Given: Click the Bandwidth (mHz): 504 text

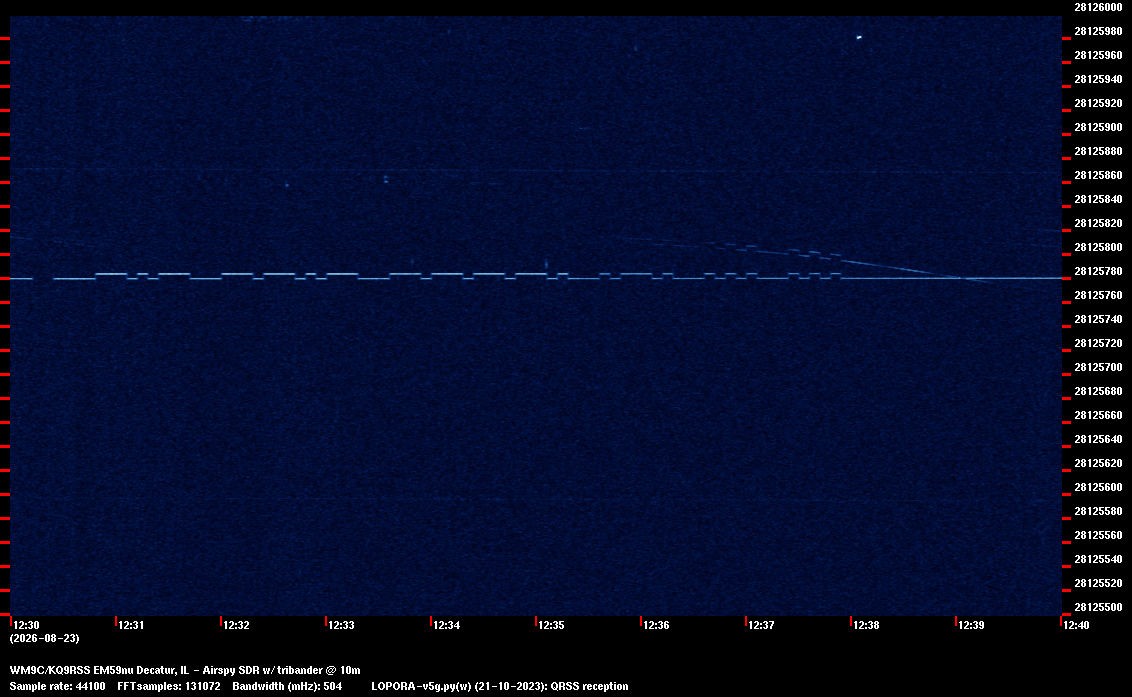Looking at the screenshot, I should 287,686.
